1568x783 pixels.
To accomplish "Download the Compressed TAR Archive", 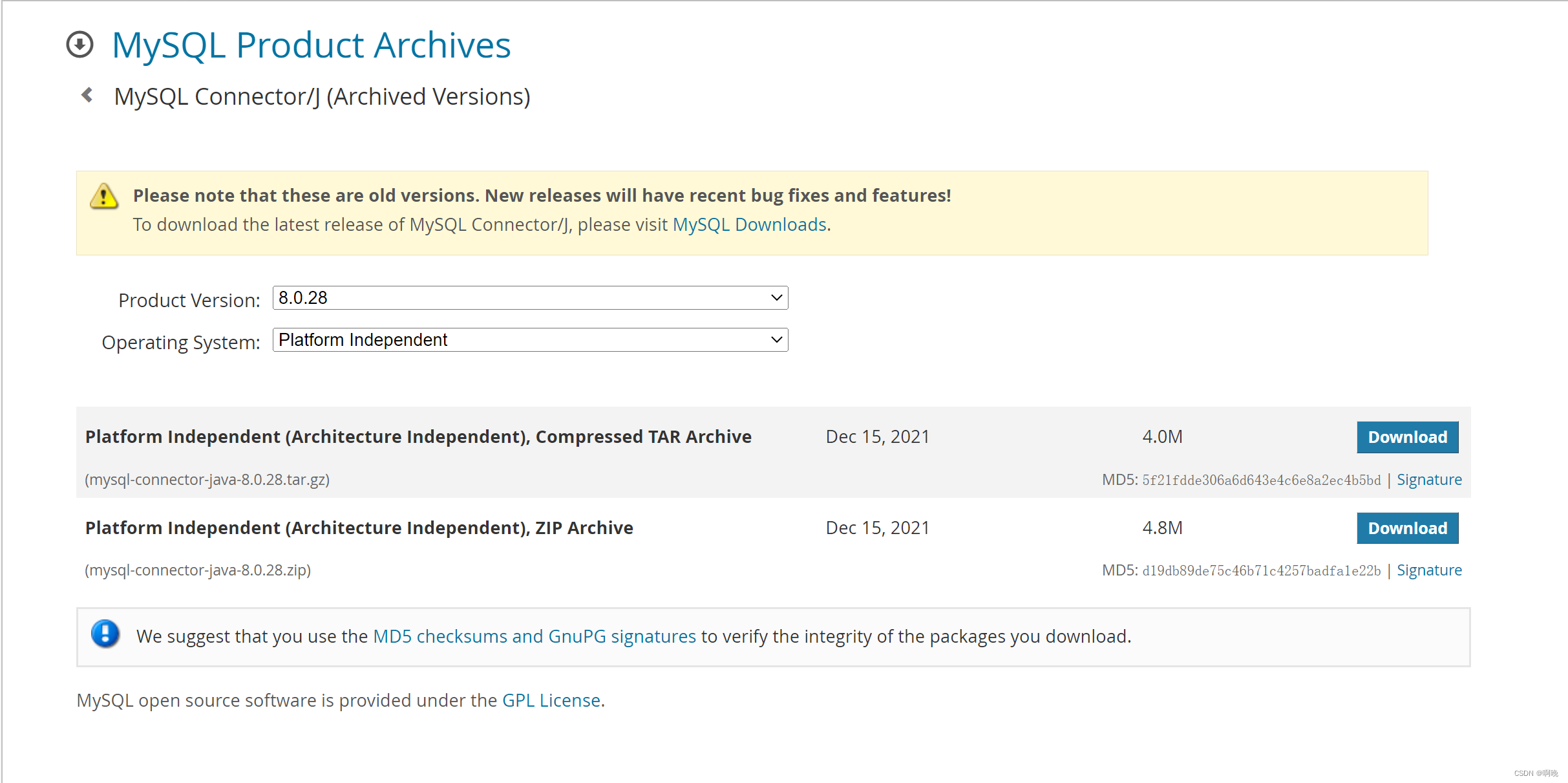I will 1407,437.
